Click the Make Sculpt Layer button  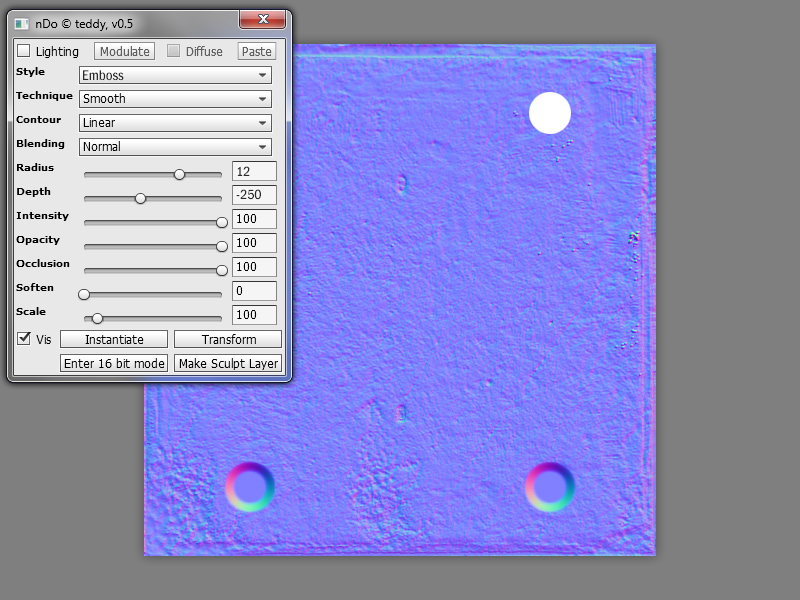click(x=228, y=363)
